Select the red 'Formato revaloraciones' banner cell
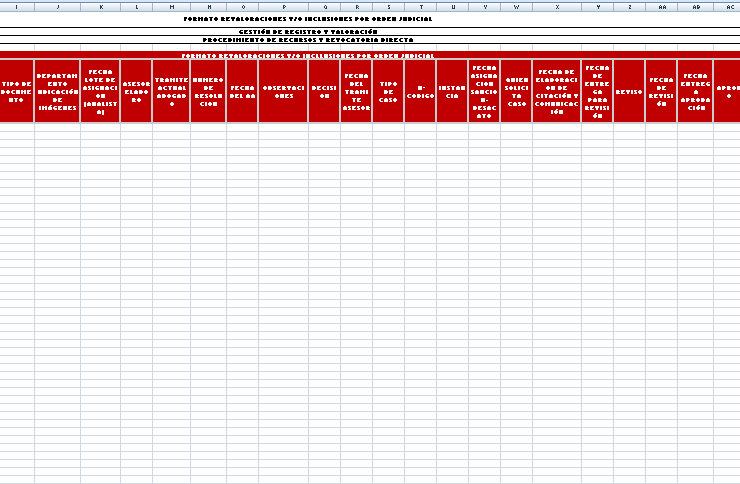The height and width of the screenshot is (484, 740). pyautogui.click(x=370, y=55)
